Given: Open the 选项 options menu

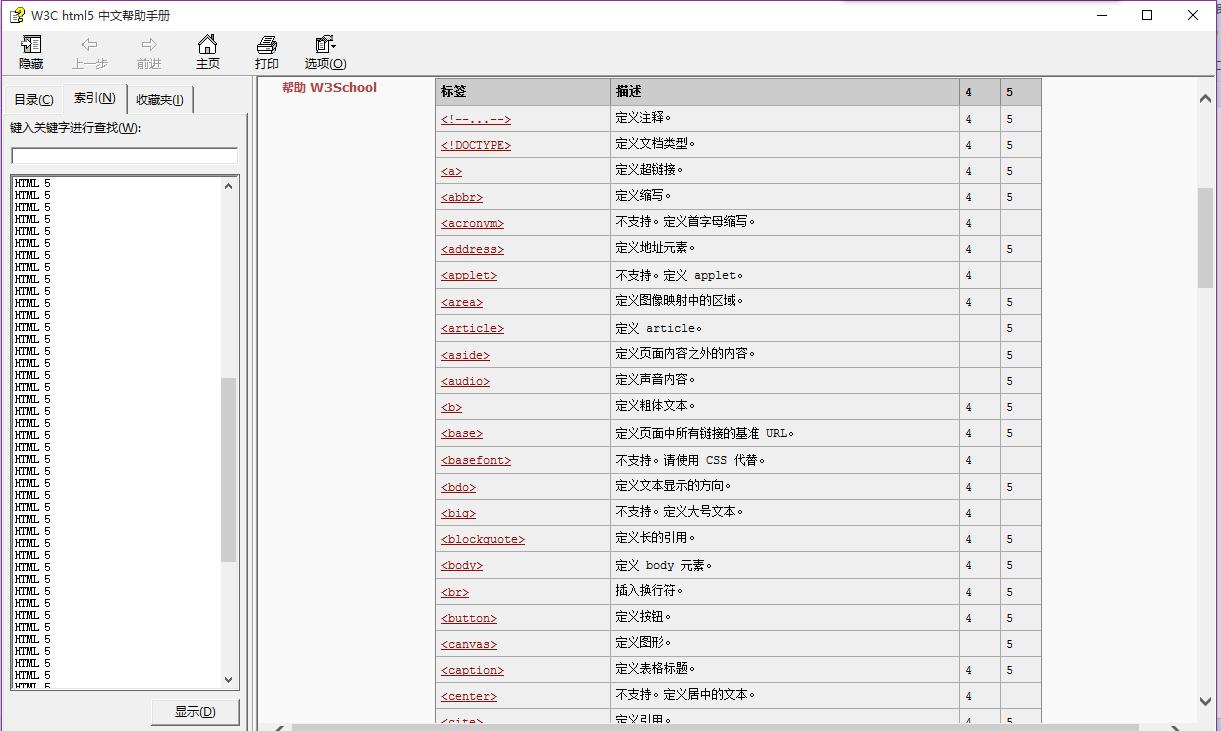Looking at the screenshot, I should (322, 51).
